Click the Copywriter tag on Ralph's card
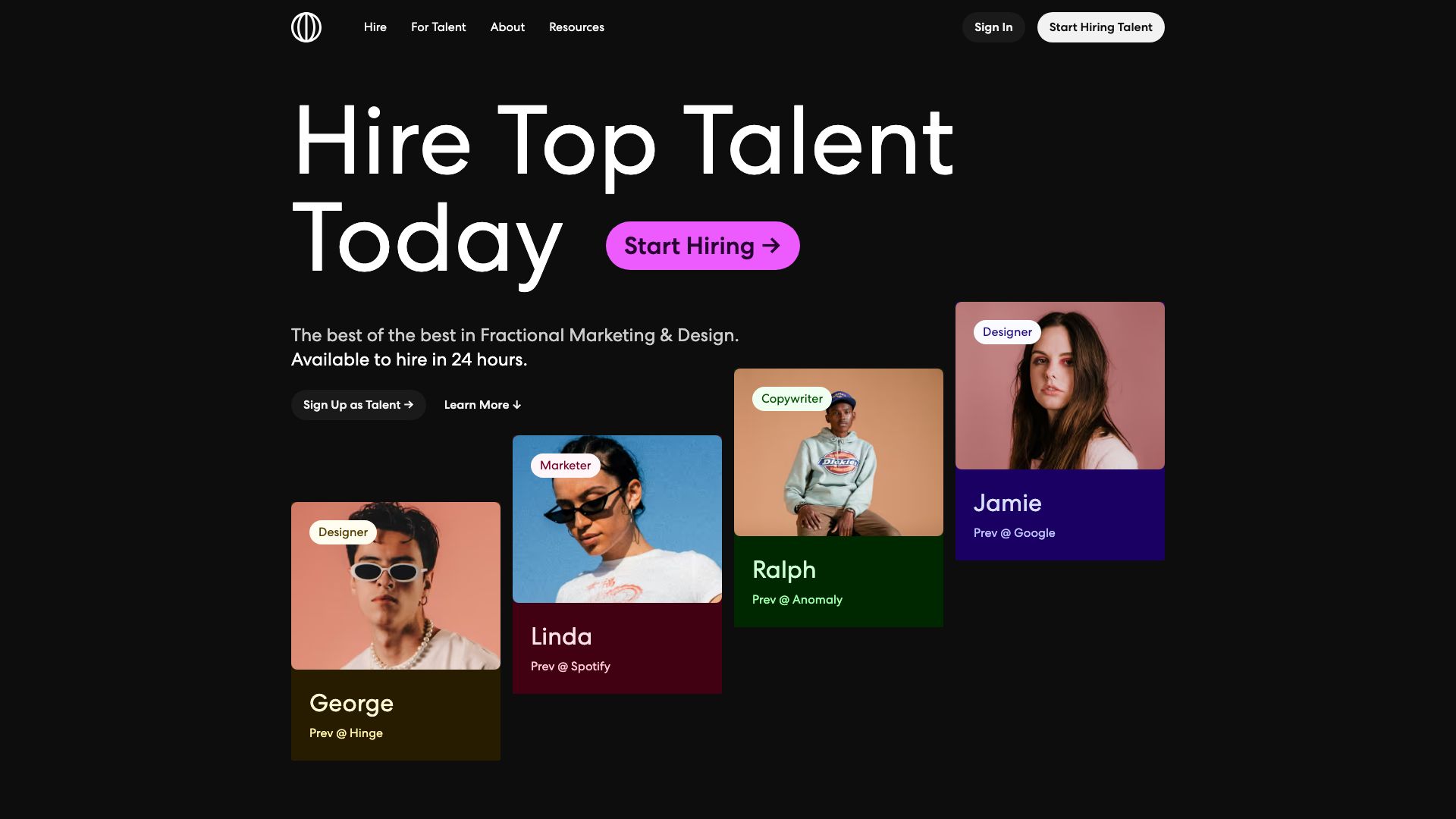1456x819 pixels. 792,399
